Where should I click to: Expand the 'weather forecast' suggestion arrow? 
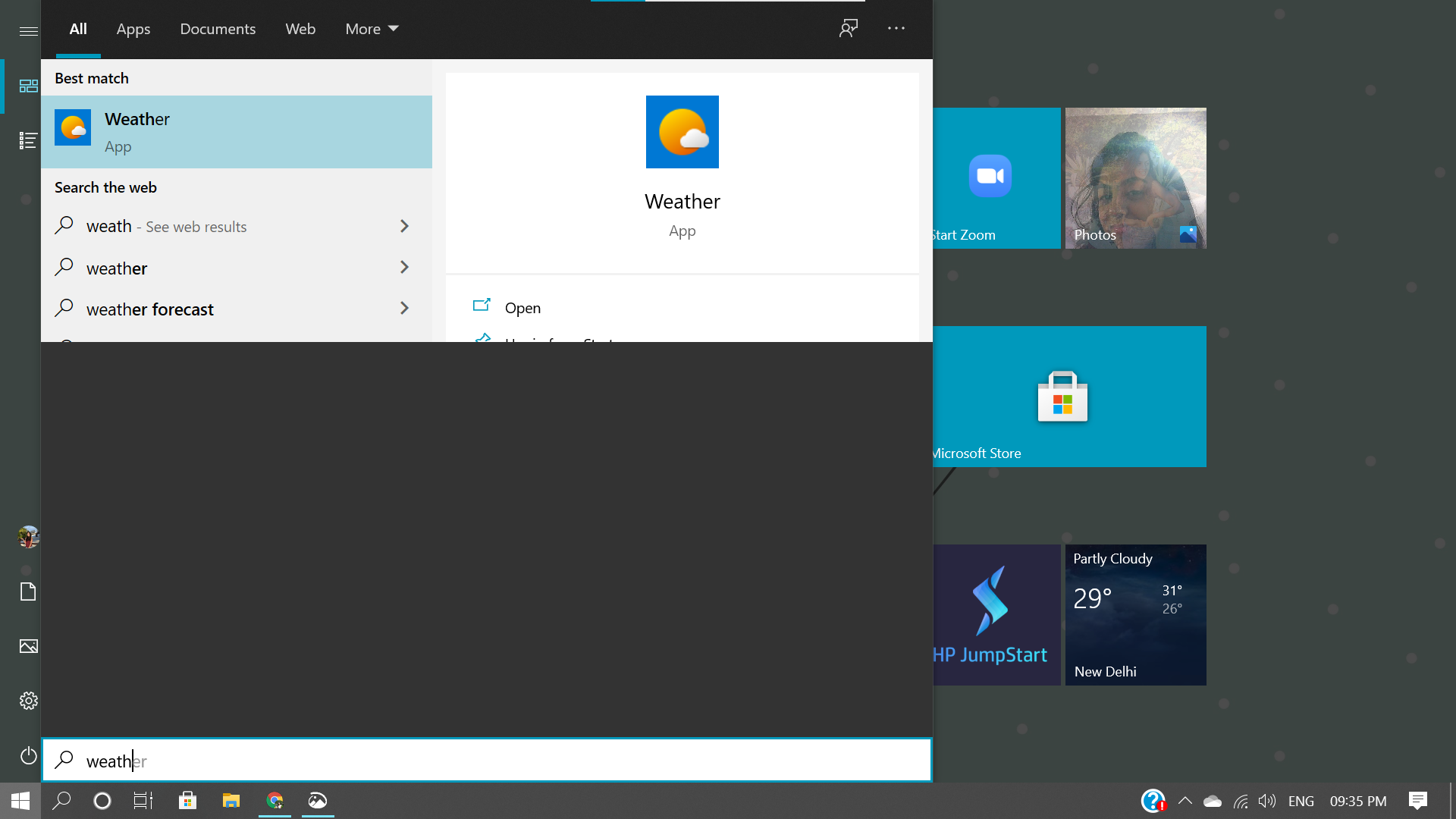pyautogui.click(x=404, y=308)
